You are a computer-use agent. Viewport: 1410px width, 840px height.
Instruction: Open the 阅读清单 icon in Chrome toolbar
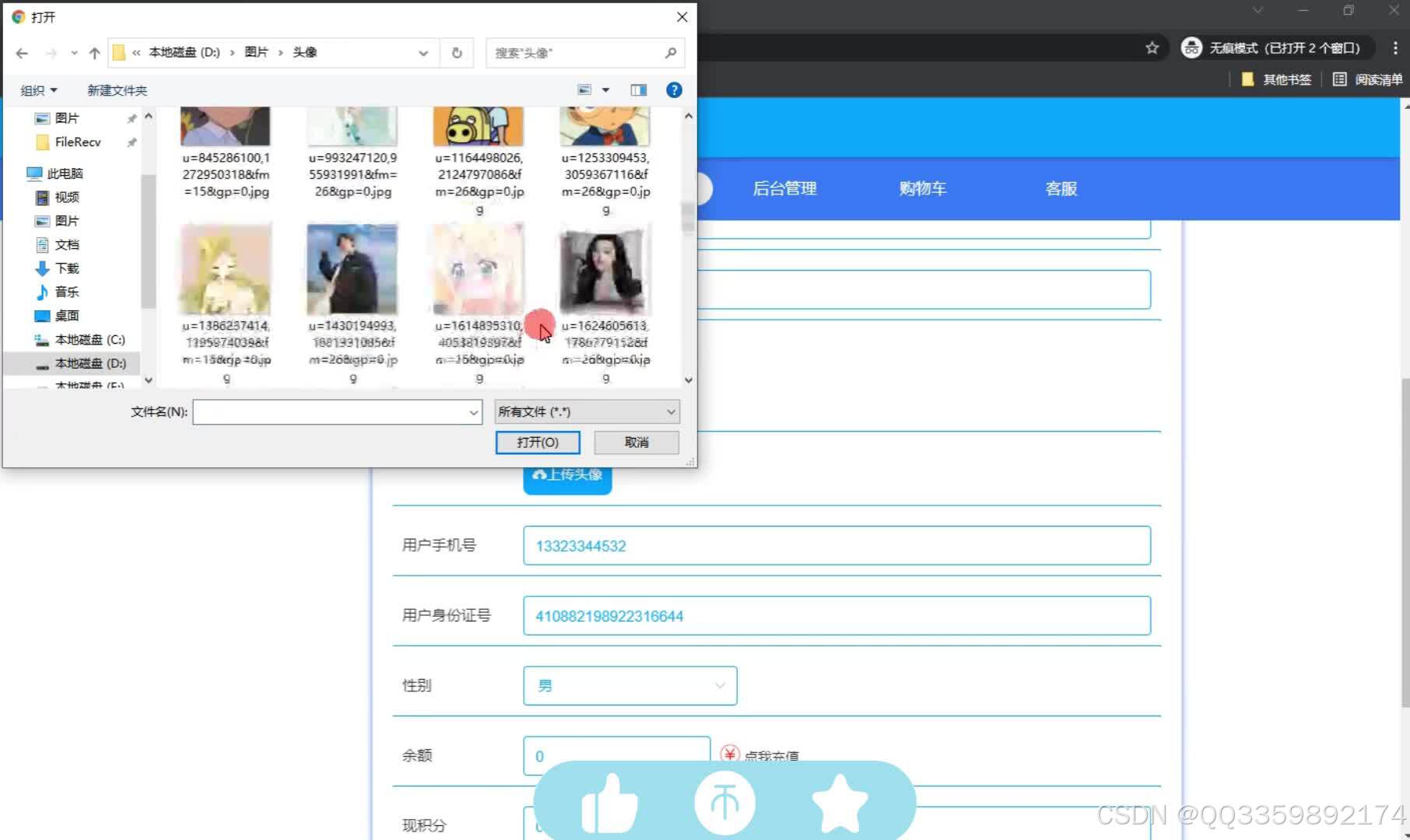point(1339,79)
